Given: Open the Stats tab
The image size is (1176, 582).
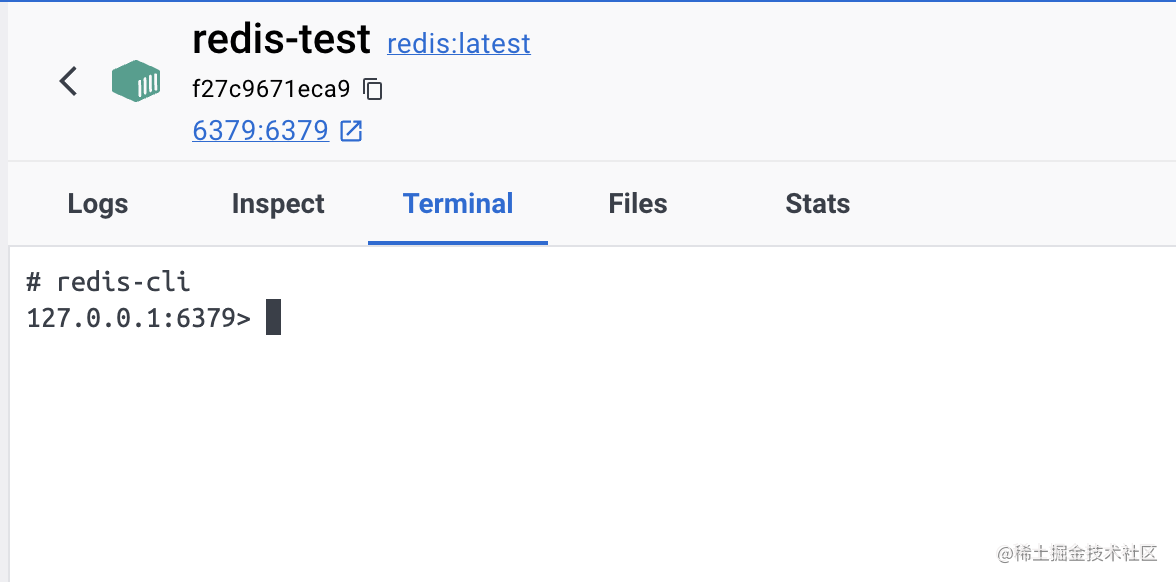Looking at the screenshot, I should point(817,203).
